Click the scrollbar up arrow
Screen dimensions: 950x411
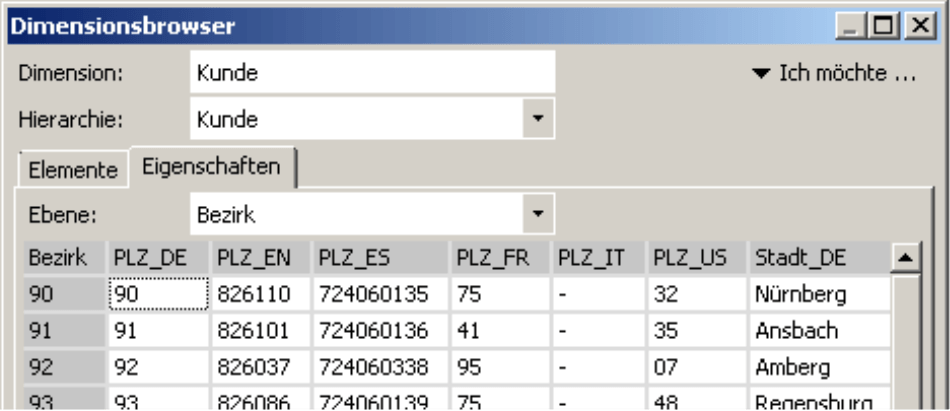(x=906, y=258)
